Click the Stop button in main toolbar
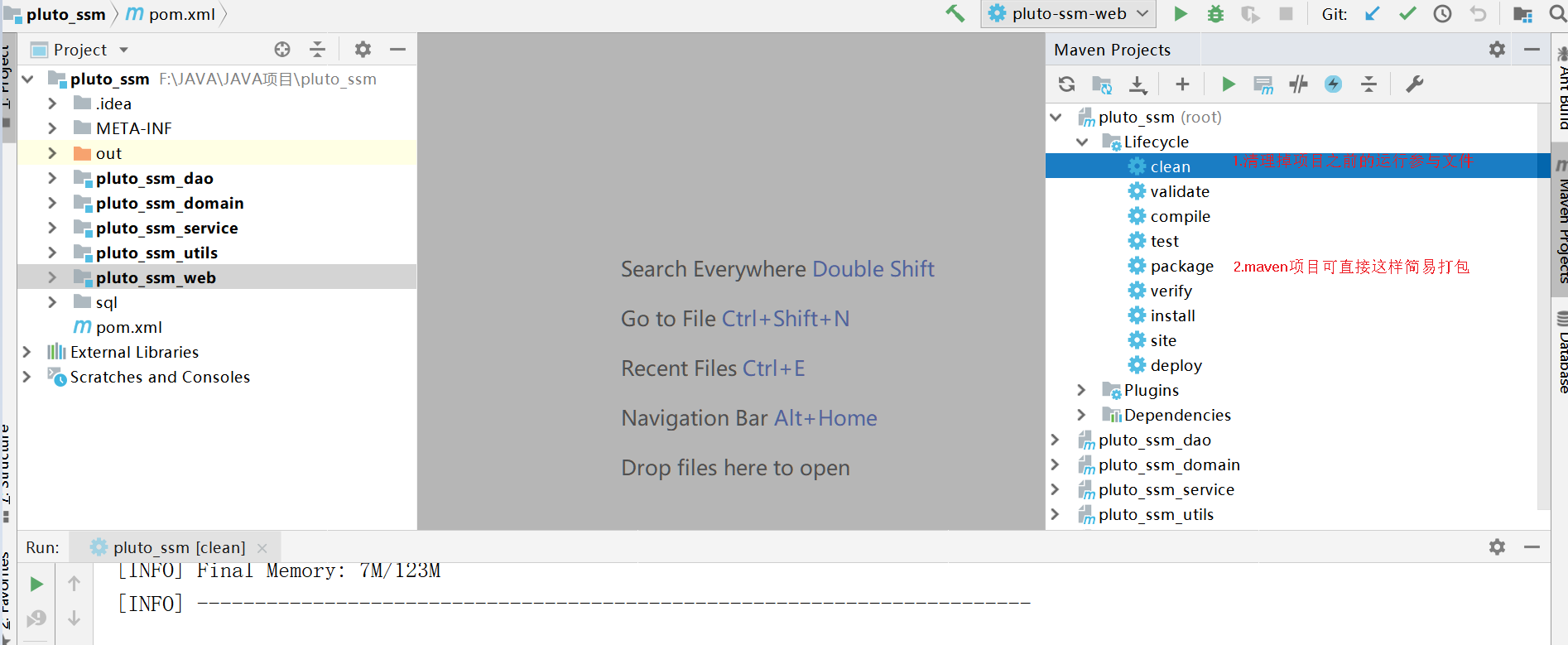Viewport: 1568px width, 645px height. pyautogui.click(x=1286, y=14)
